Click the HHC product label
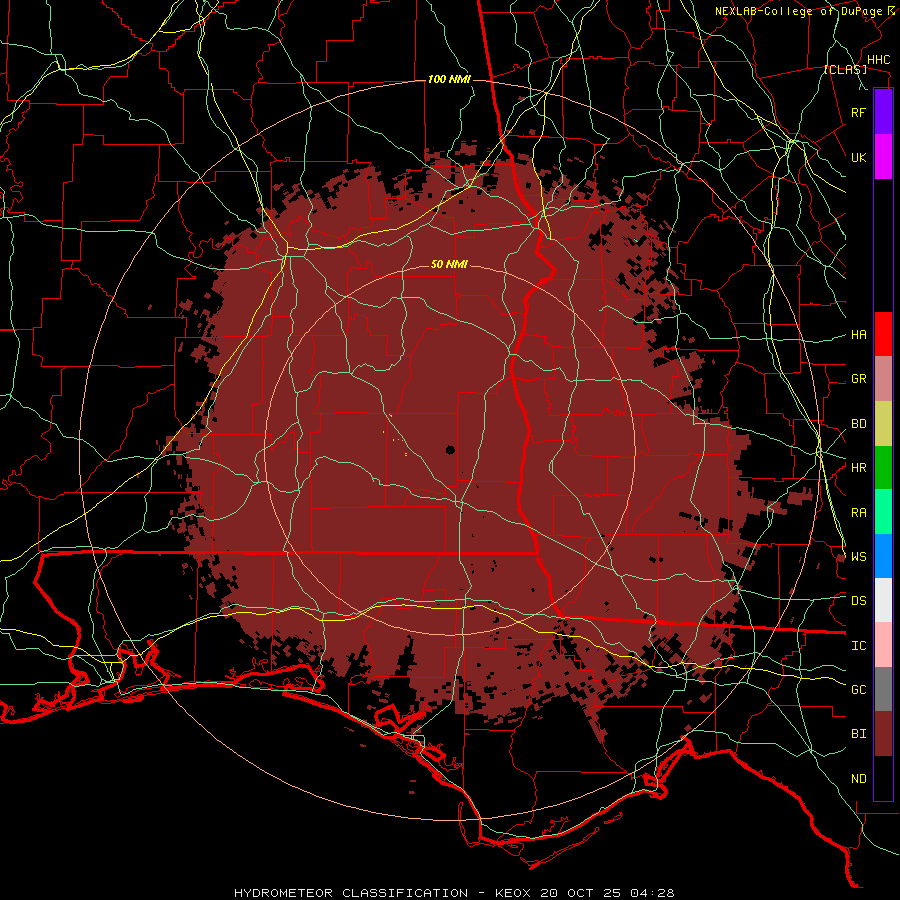900x900 pixels. click(879, 60)
